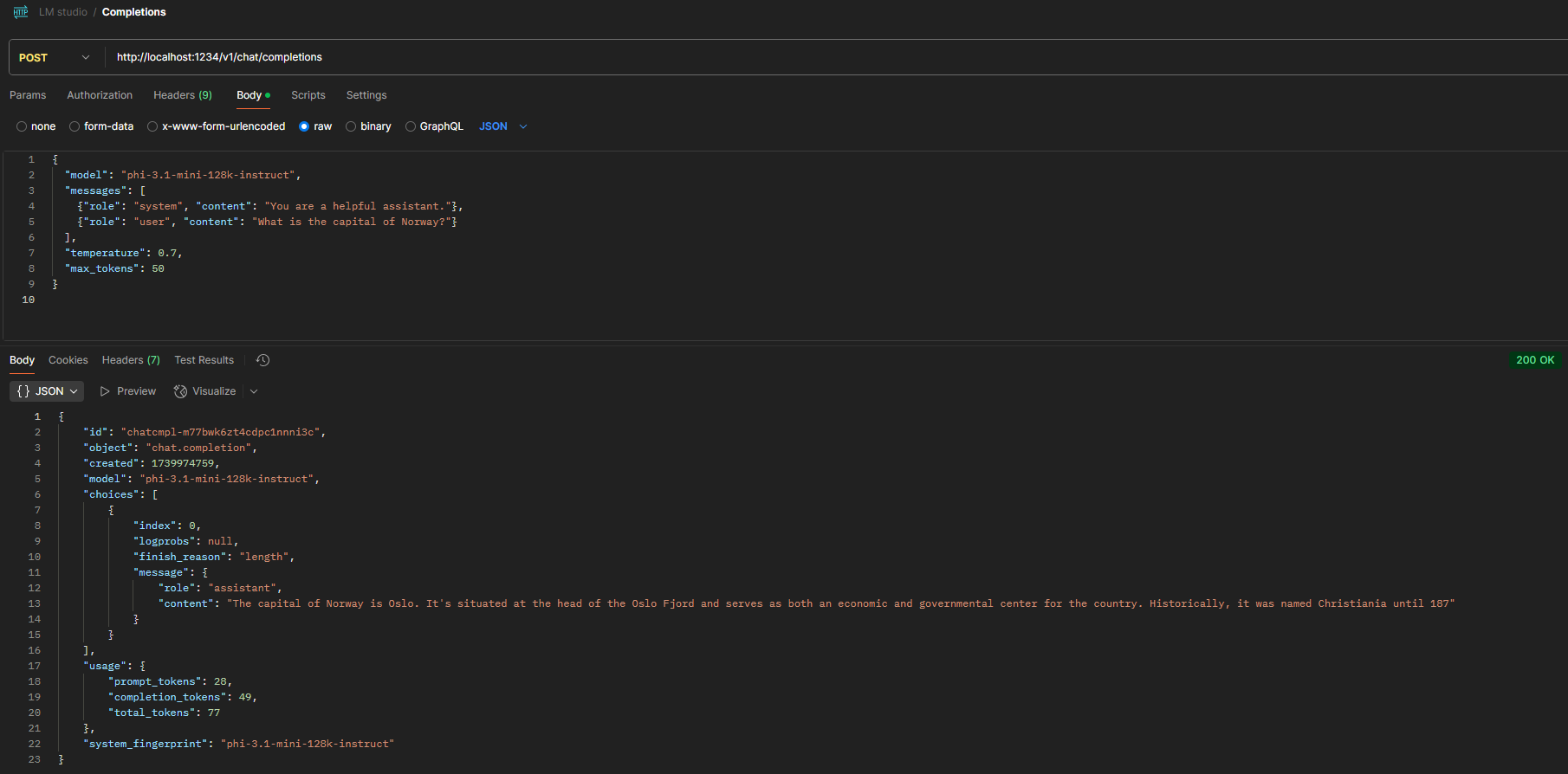
Task: Click the "temperature" line in request body
Action: 123,253
